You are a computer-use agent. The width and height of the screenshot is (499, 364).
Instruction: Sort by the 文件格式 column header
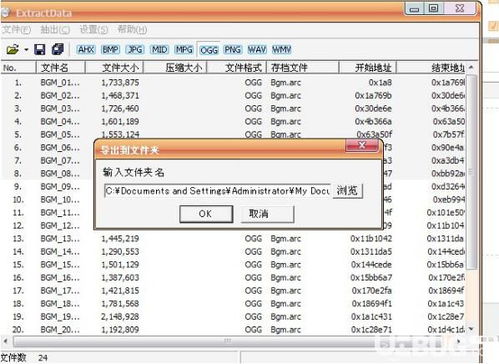(237, 68)
